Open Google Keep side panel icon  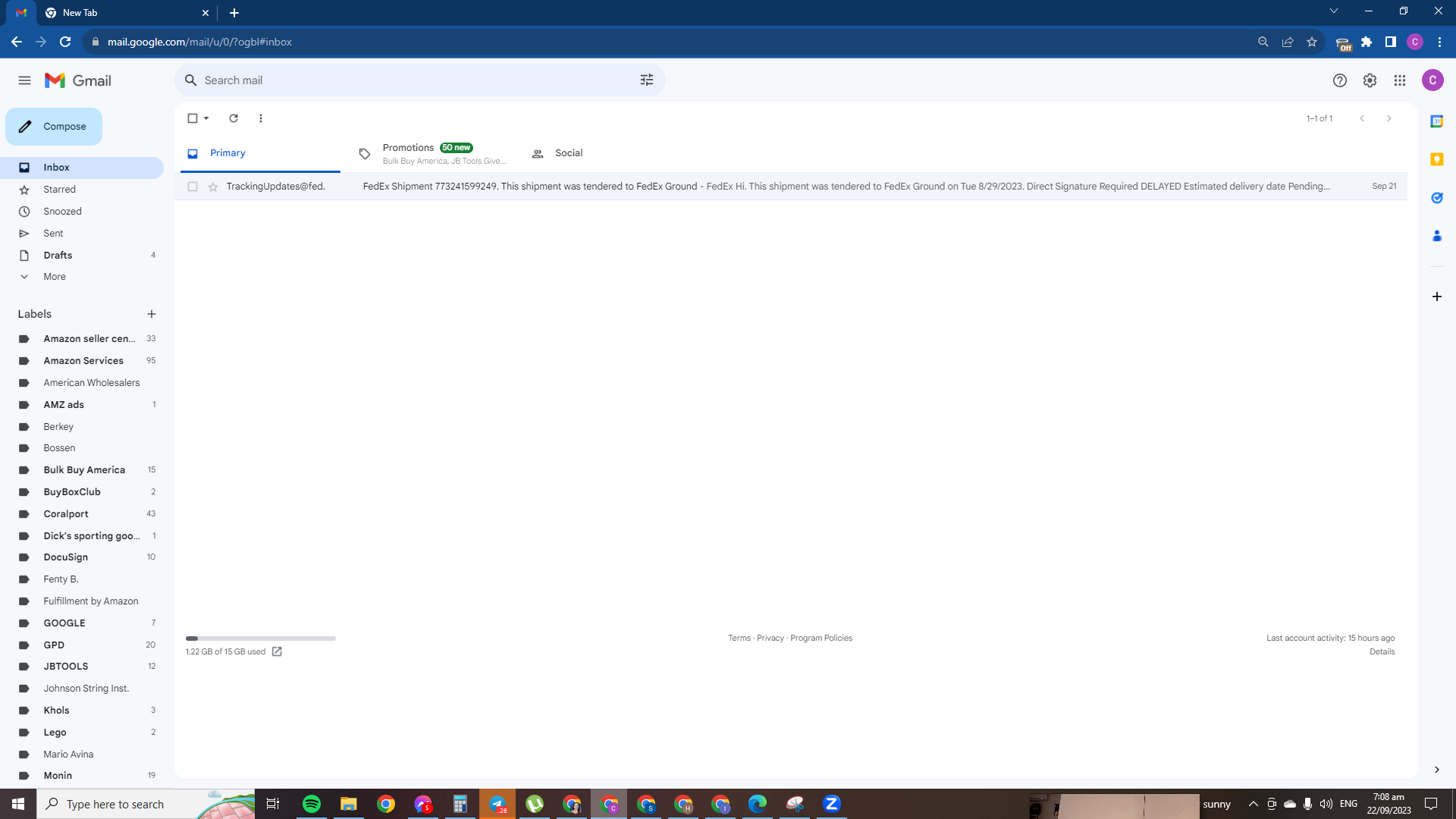pos(1436,159)
